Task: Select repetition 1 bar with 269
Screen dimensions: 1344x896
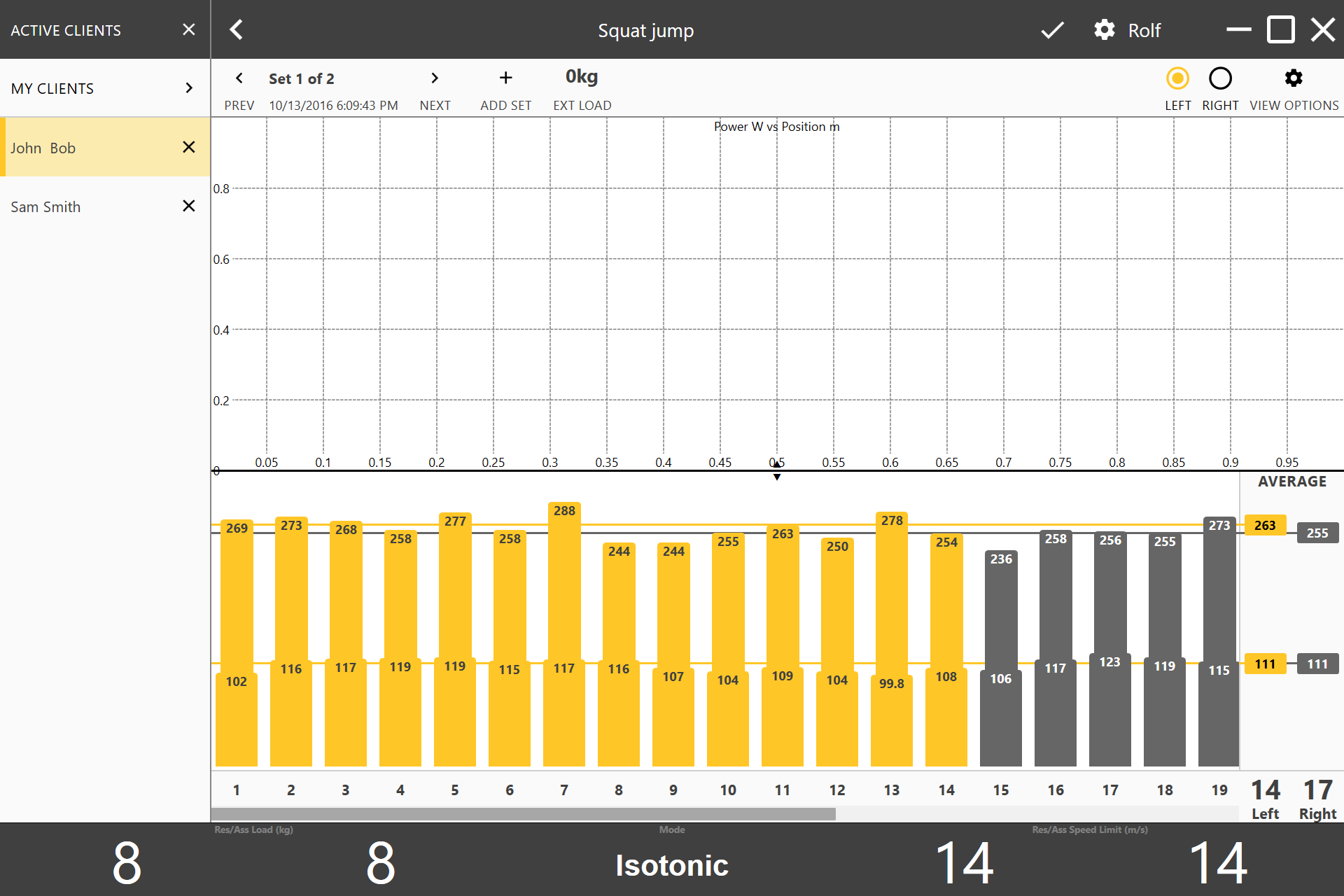Action: point(237,643)
